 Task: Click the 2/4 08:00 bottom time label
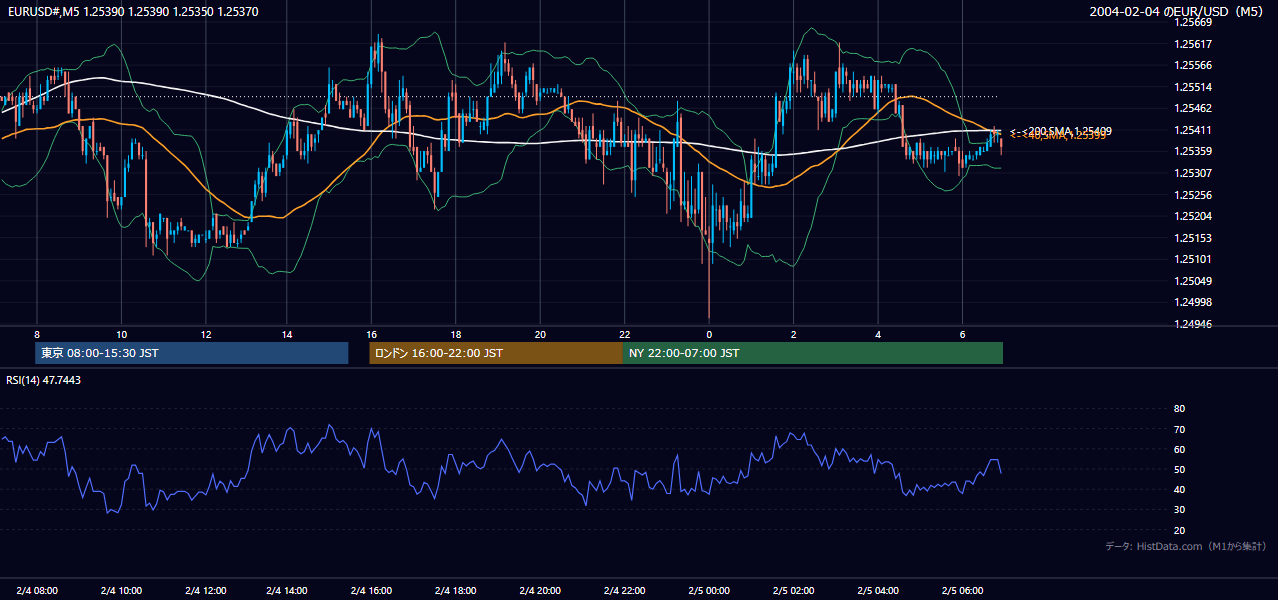(x=37, y=590)
